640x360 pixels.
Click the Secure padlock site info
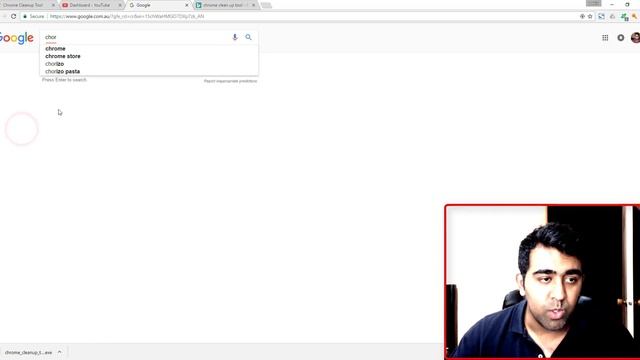tap(33, 16)
